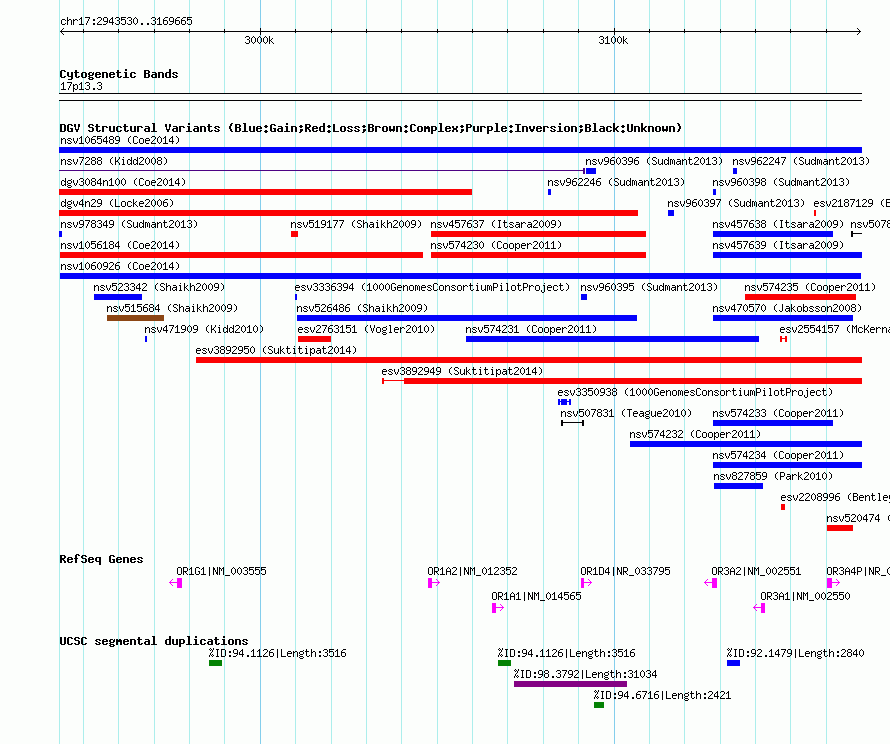Click the DGV Structural Variants track title

click(x=370, y=128)
